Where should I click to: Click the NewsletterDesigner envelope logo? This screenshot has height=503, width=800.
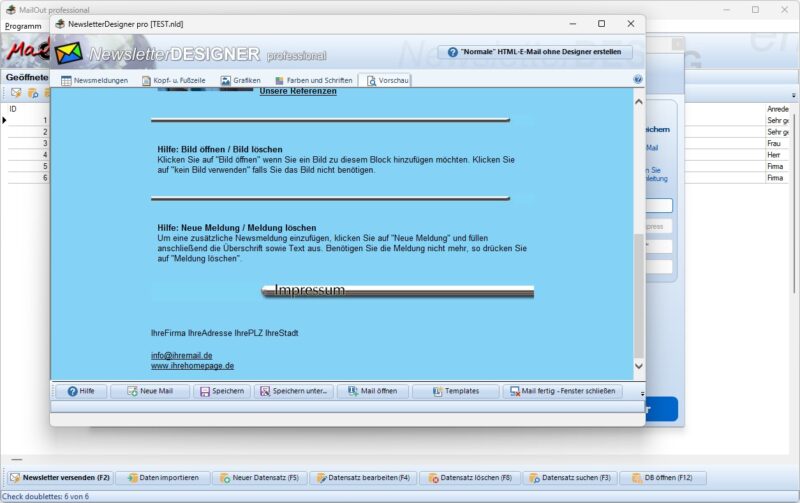point(68,52)
